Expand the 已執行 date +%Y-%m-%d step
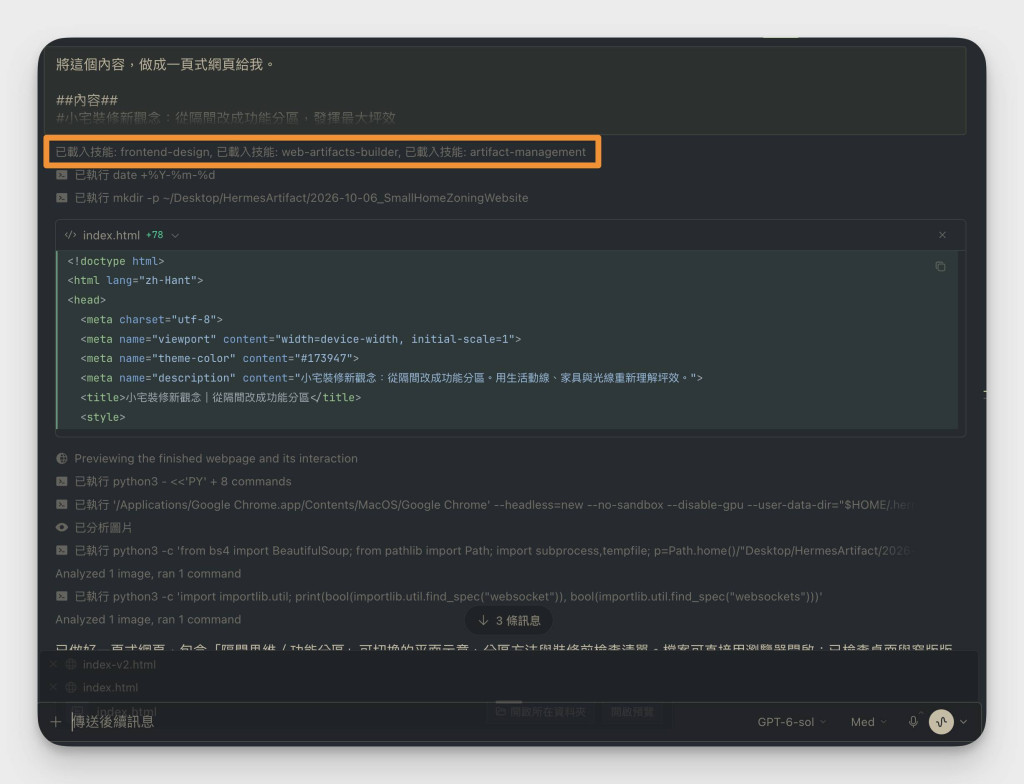1024x784 pixels. tap(144, 174)
